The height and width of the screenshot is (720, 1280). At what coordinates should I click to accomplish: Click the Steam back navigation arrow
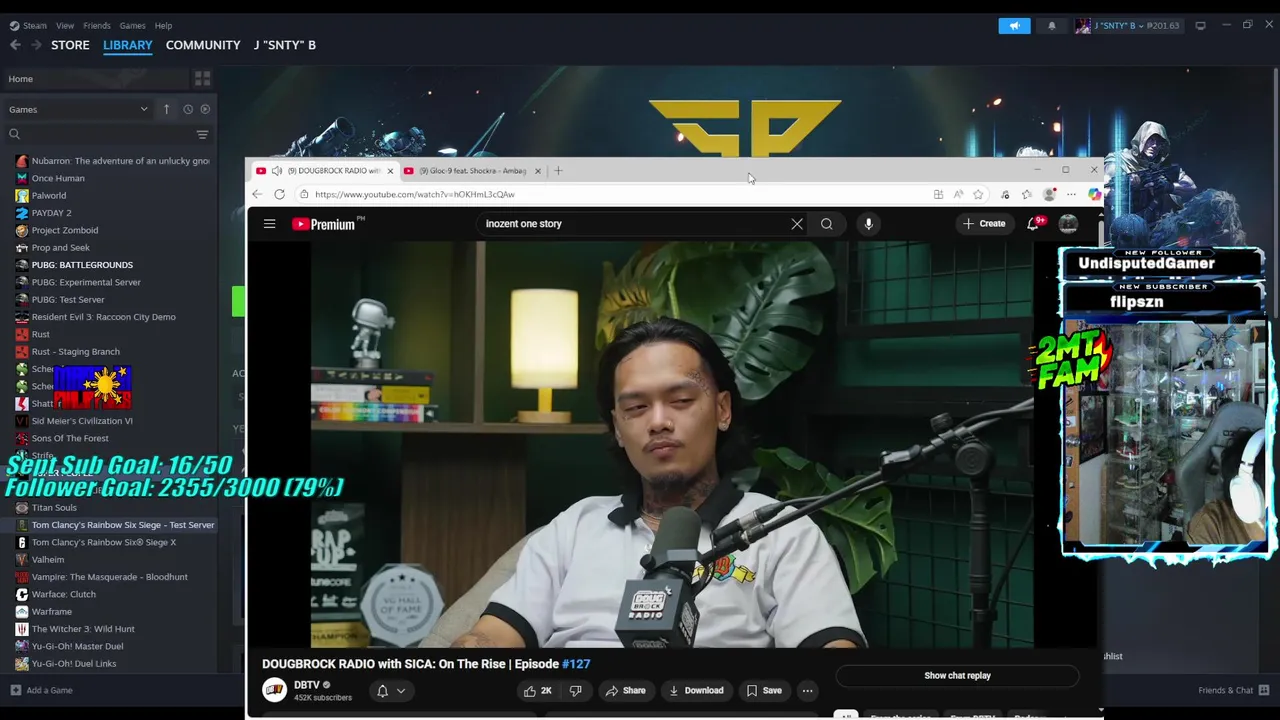tap(15, 45)
